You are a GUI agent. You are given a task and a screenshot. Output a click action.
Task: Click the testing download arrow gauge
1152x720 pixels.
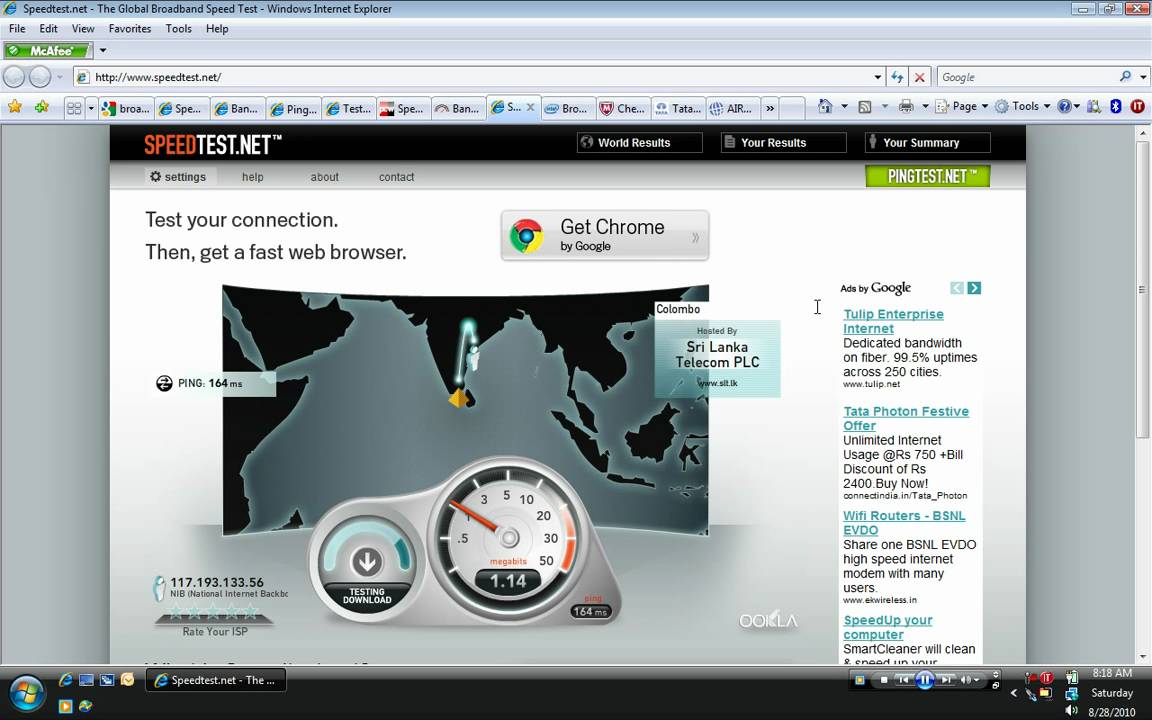pos(367,562)
